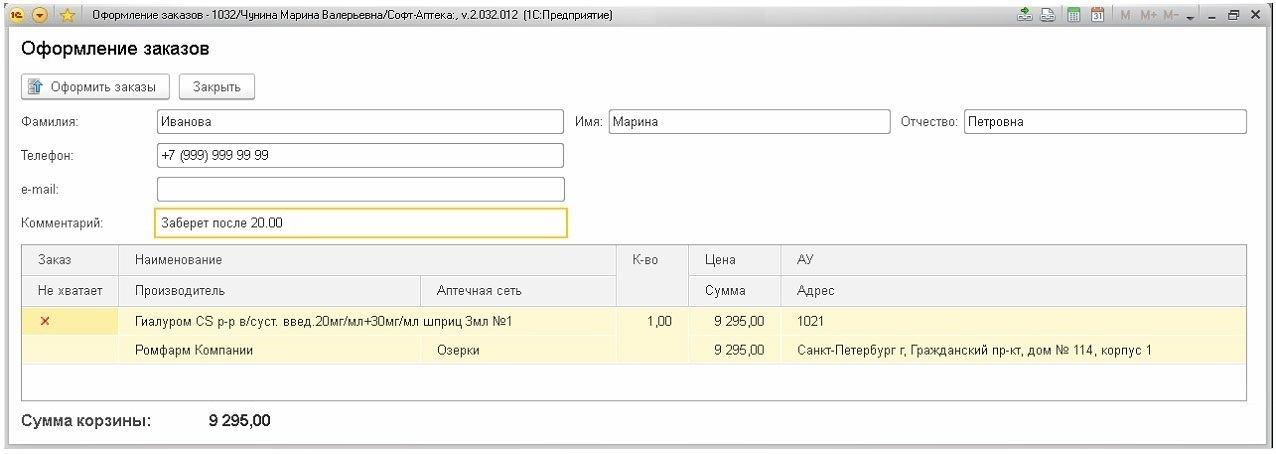Expand the small title bar dropdown arrow
The width and height of the screenshot is (1276, 454).
(1190, 17)
